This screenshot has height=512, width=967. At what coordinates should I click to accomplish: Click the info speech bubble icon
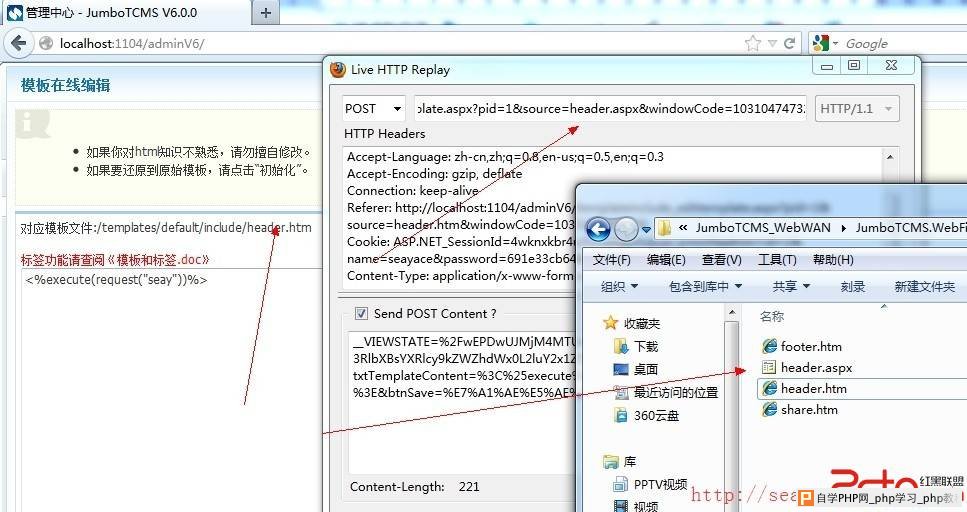[32, 123]
